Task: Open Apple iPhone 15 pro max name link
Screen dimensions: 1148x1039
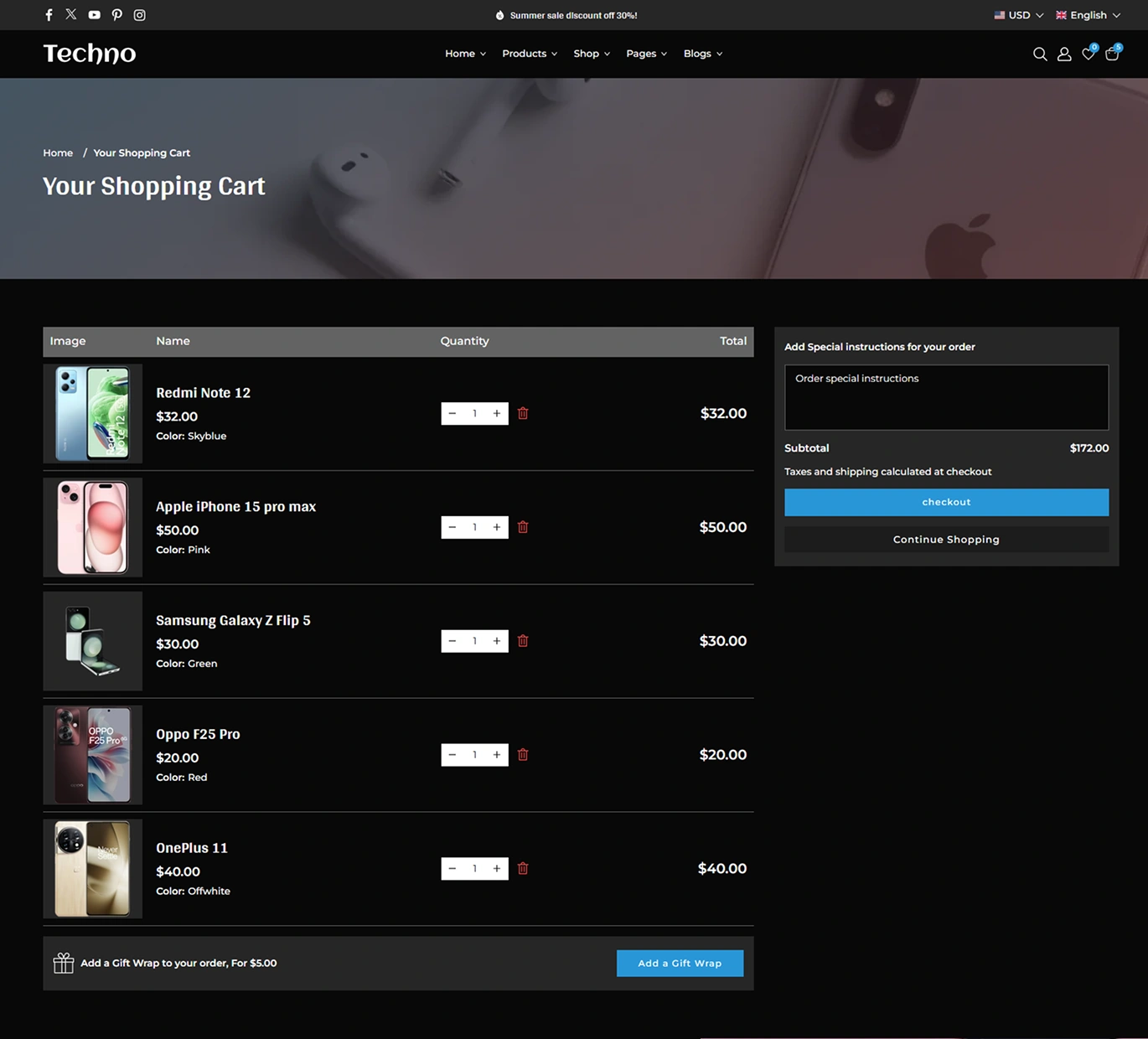Action: point(235,507)
